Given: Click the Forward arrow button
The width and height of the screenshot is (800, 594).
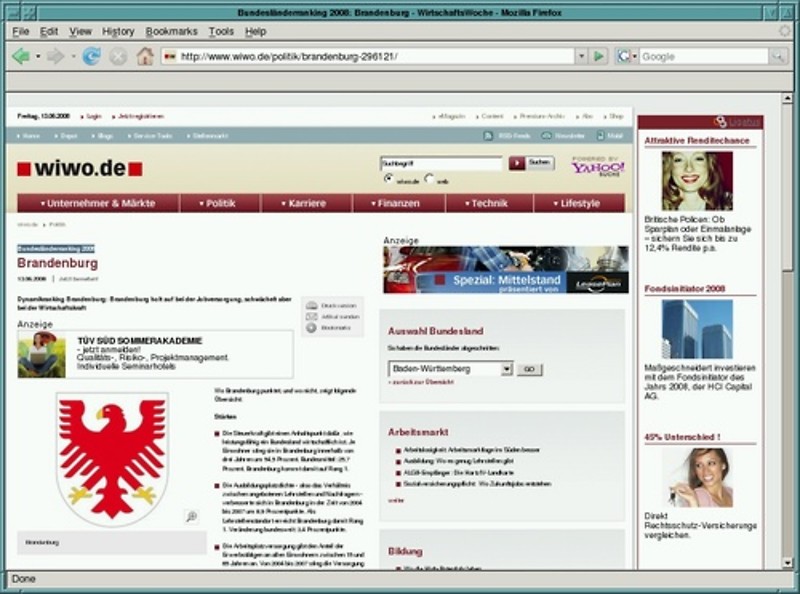Looking at the screenshot, I should tap(55, 56).
